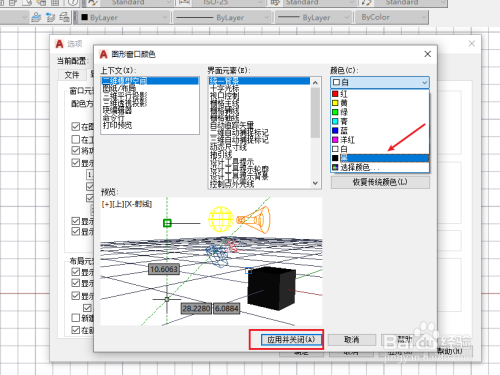The height and width of the screenshot is (375, 500).
Task: Click the 3D preview image in 预览
Action: click(211, 261)
